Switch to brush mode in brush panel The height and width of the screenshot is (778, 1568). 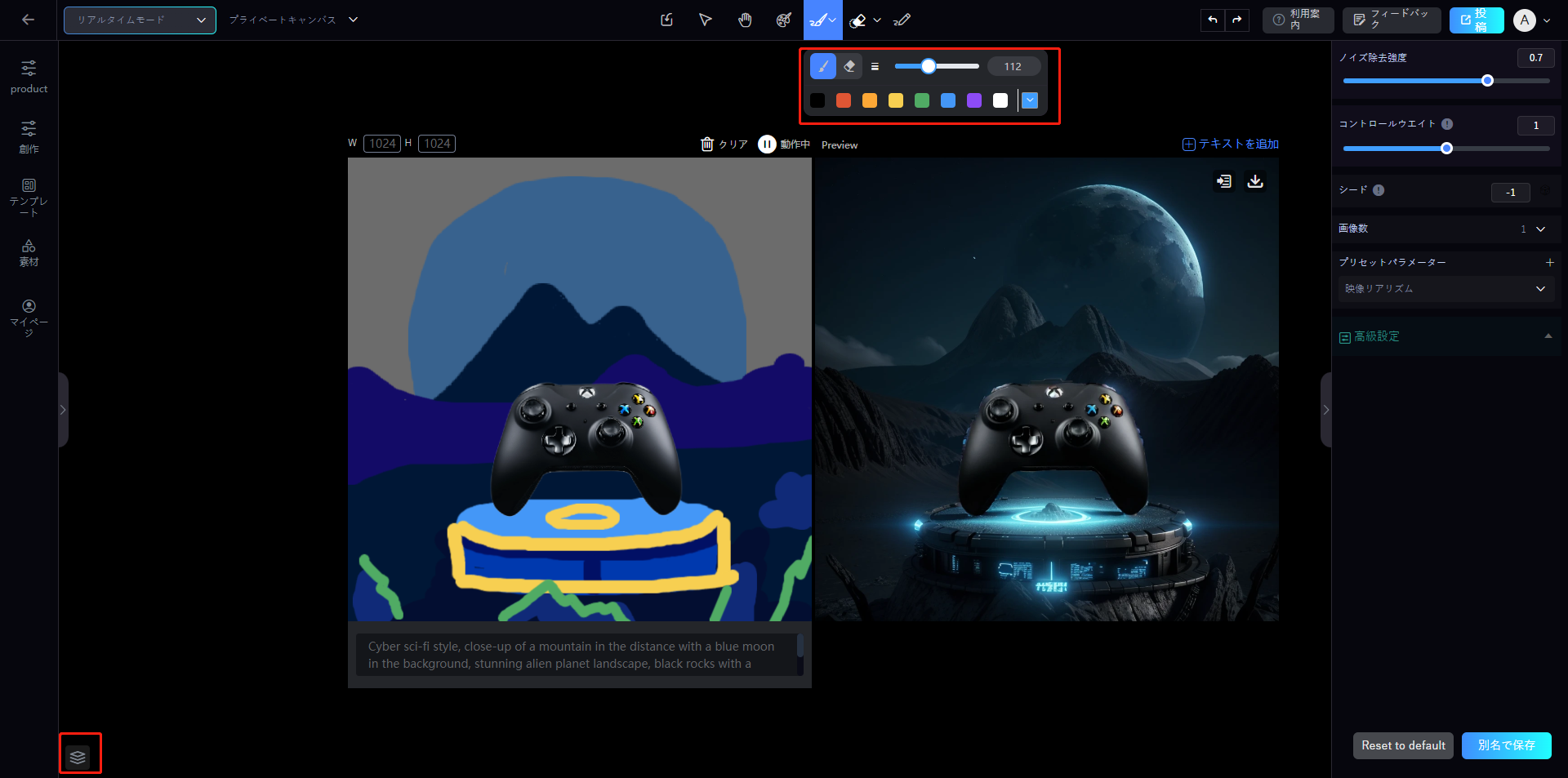click(822, 67)
